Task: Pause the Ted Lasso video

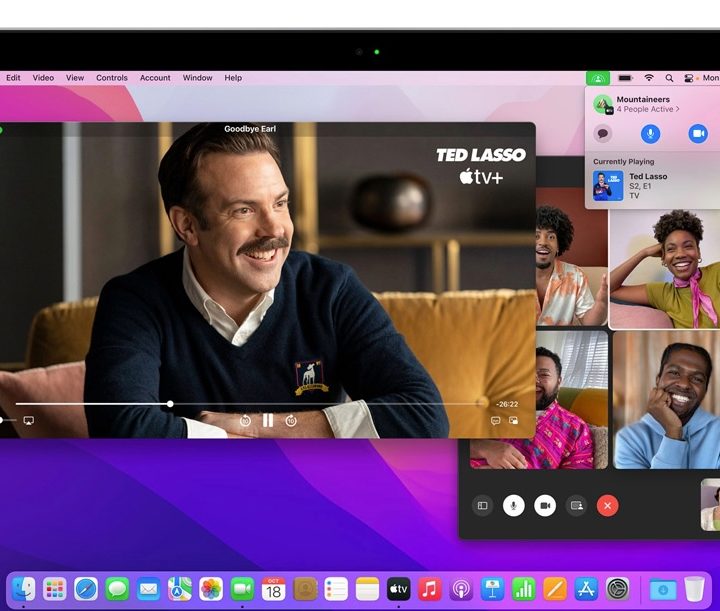Action: [268, 420]
